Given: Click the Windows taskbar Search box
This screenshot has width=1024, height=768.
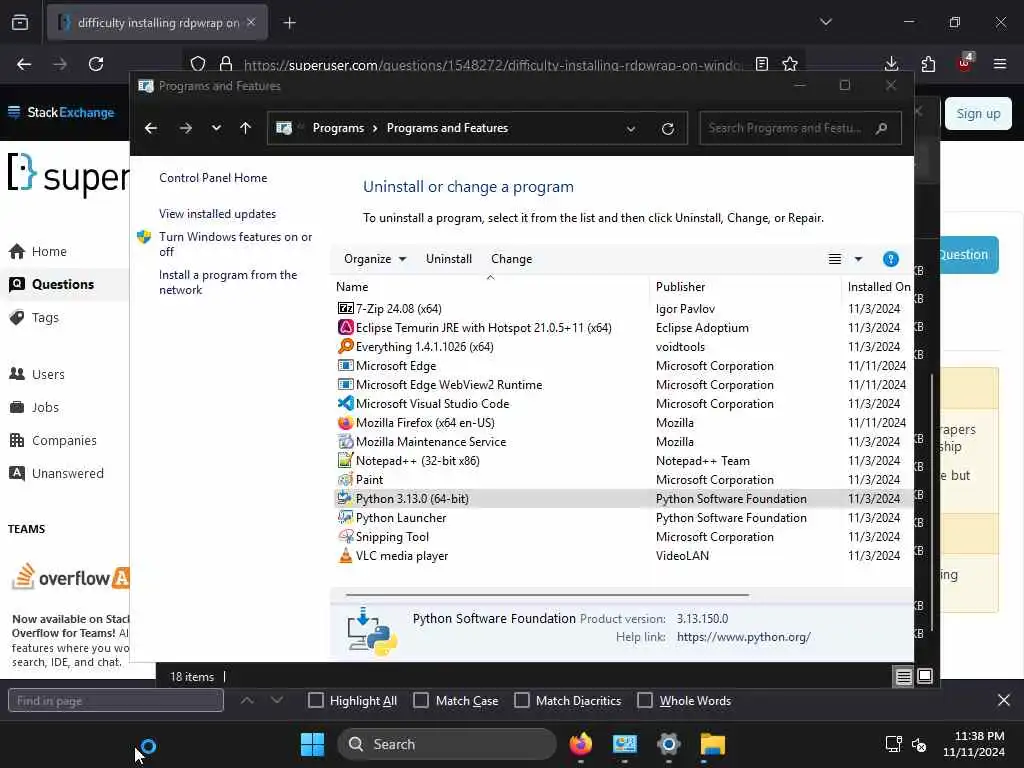Looking at the screenshot, I should click(x=447, y=744).
